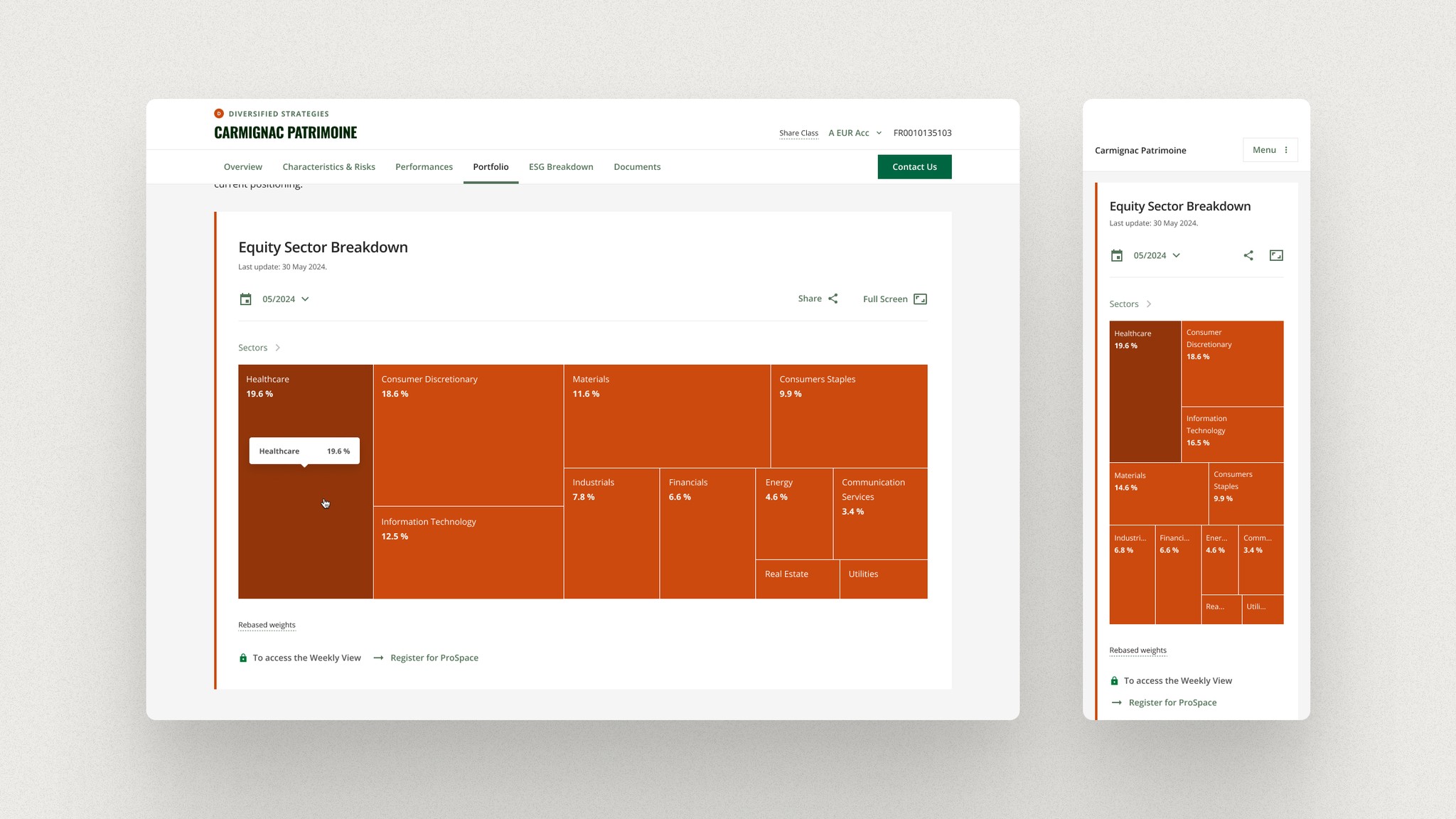Select the Industri... 6.8 % mobile tile

pyautogui.click(x=1132, y=574)
